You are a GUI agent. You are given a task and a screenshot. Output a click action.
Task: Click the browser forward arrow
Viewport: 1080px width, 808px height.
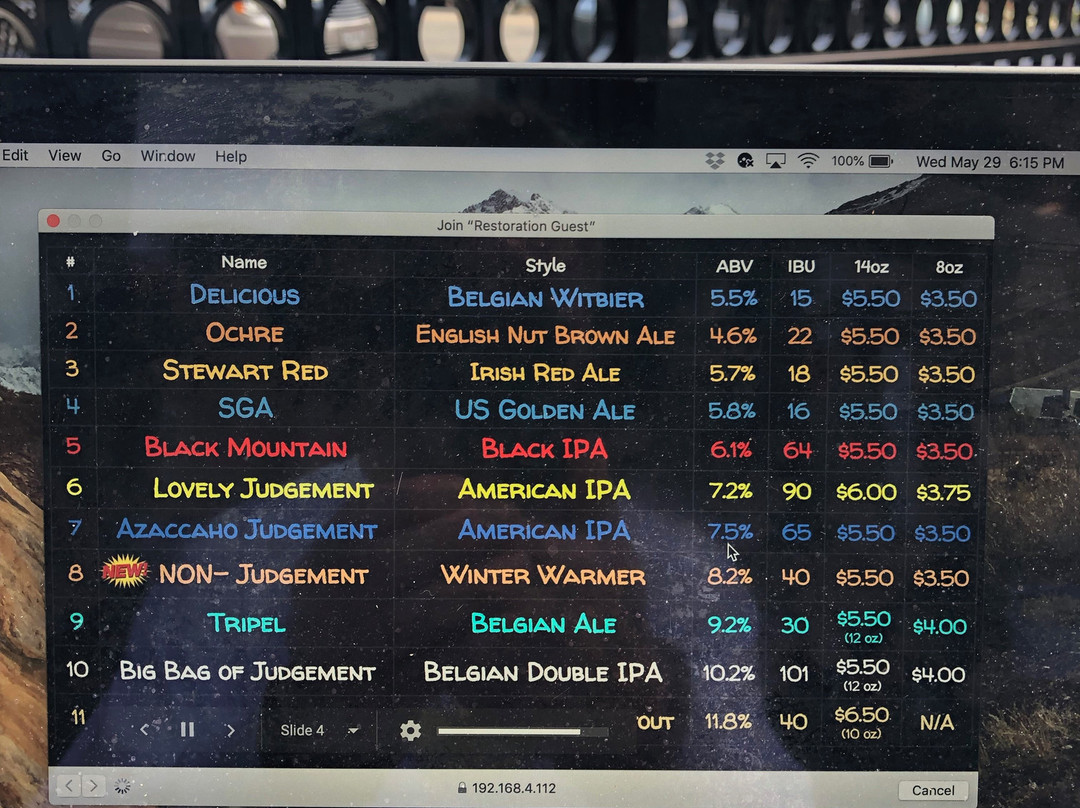click(92, 786)
